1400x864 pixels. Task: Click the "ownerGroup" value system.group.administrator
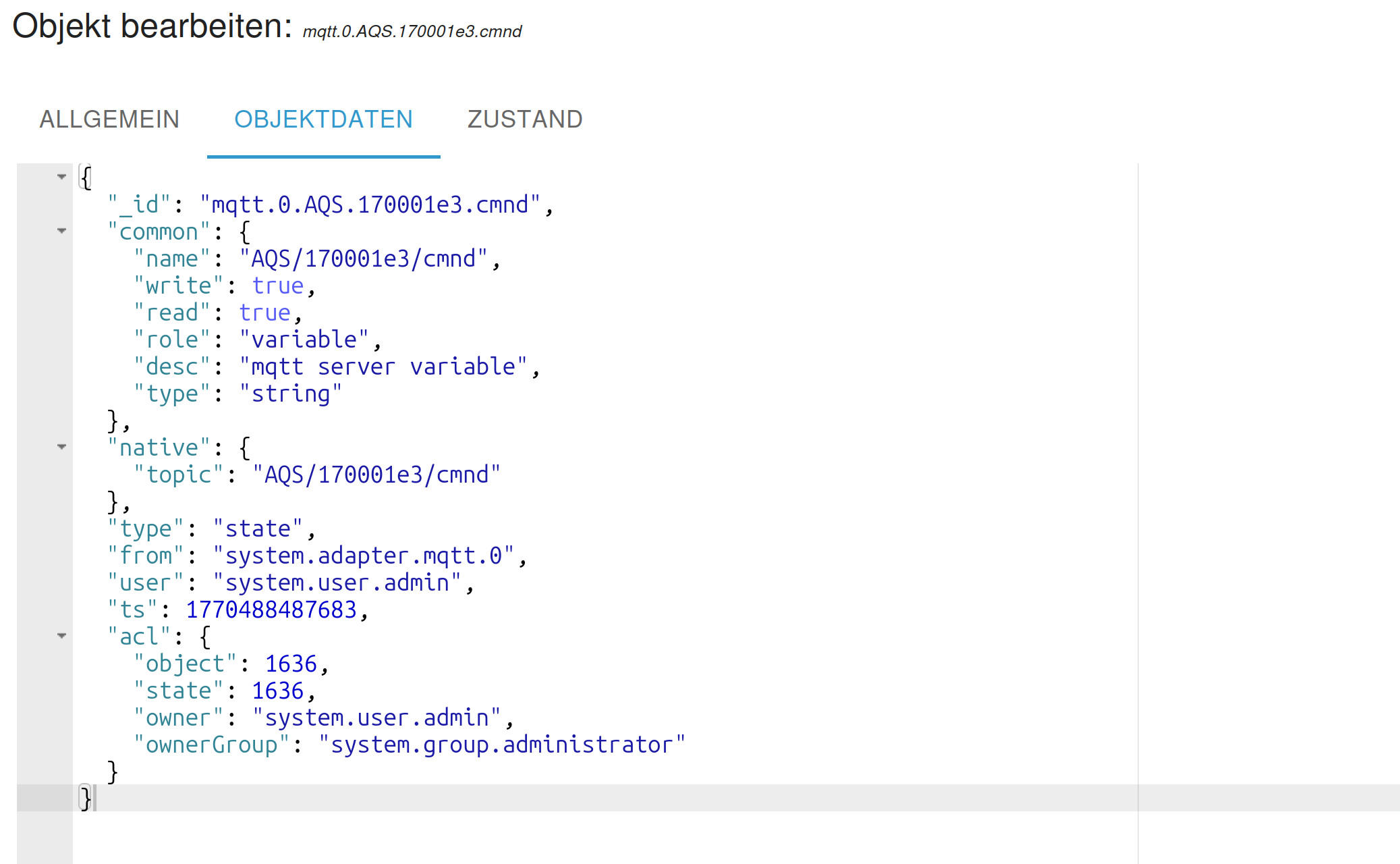click(x=501, y=745)
